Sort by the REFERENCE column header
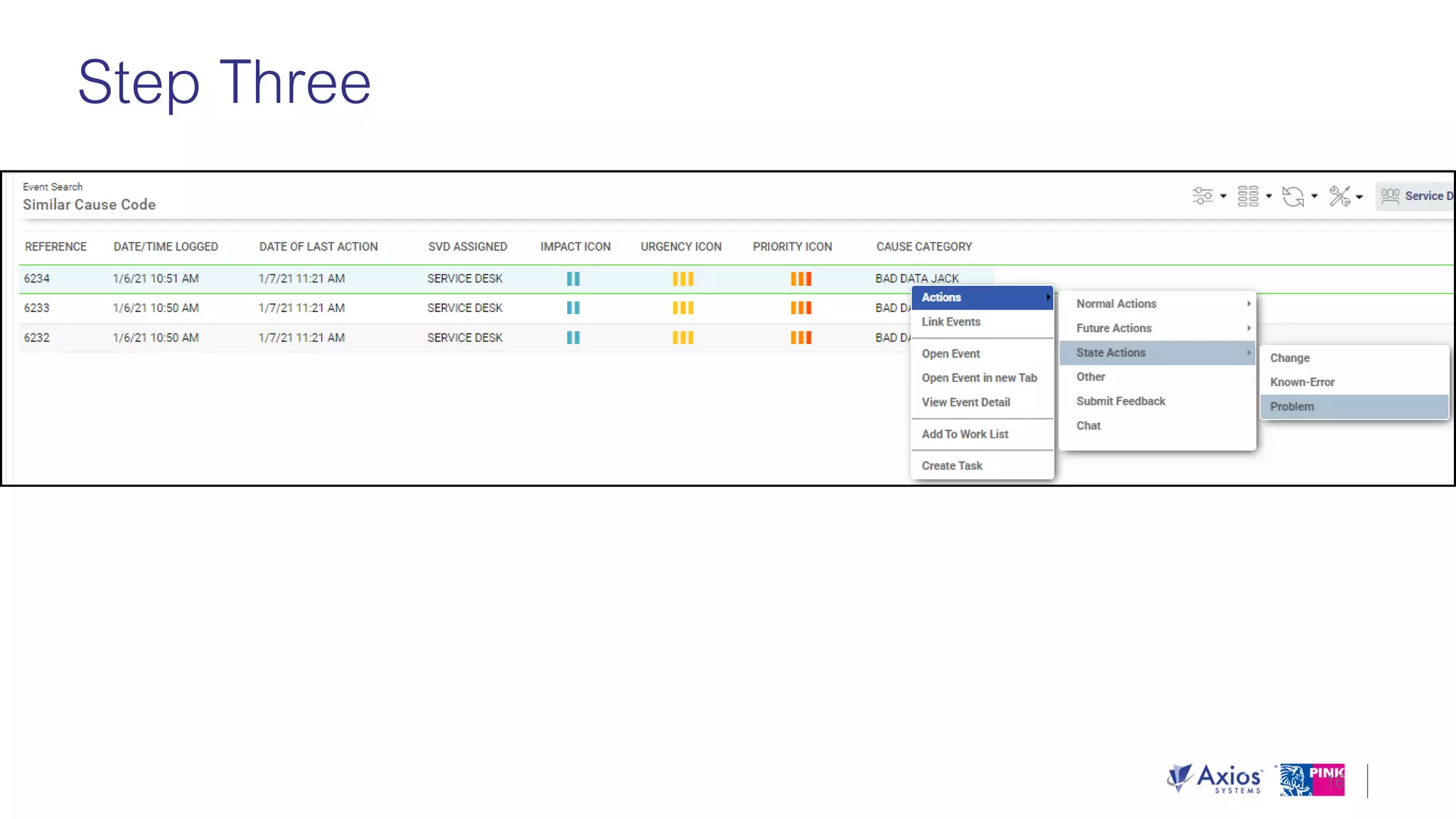 click(55, 247)
